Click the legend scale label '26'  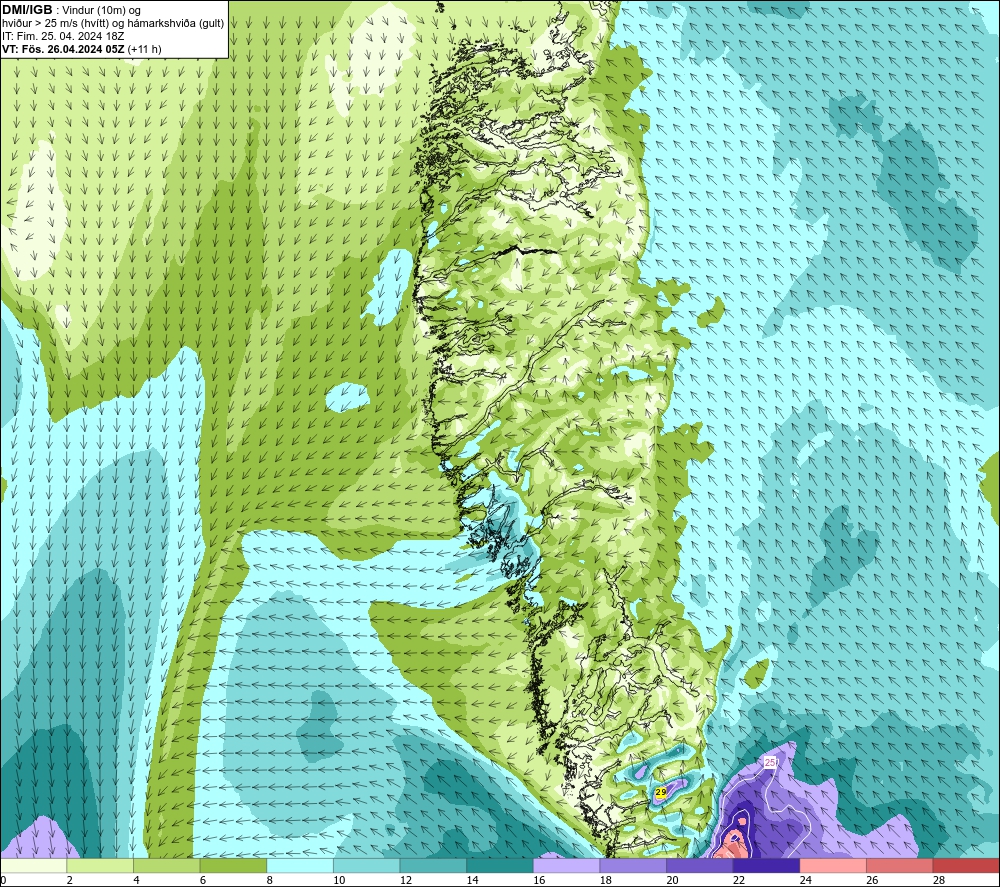[872, 880]
